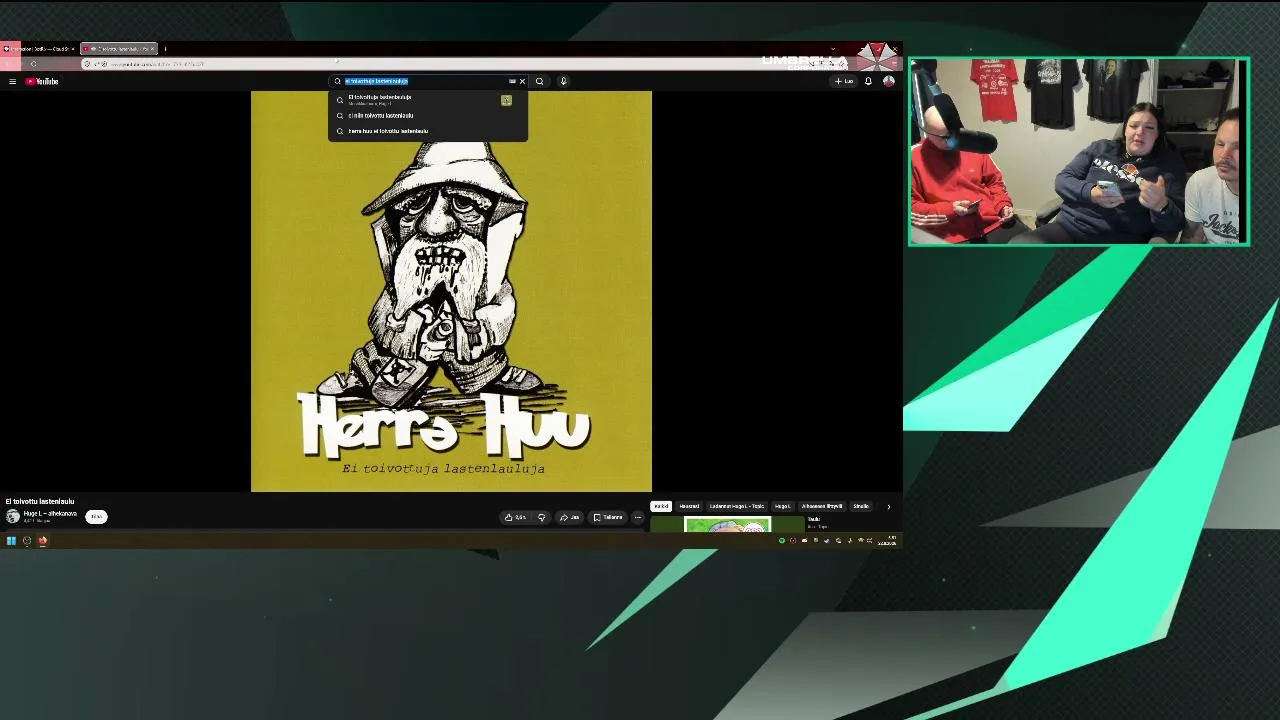Screen dimensions: 1280x720
Task: Open the account avatar menu
Action: [888, 81]
